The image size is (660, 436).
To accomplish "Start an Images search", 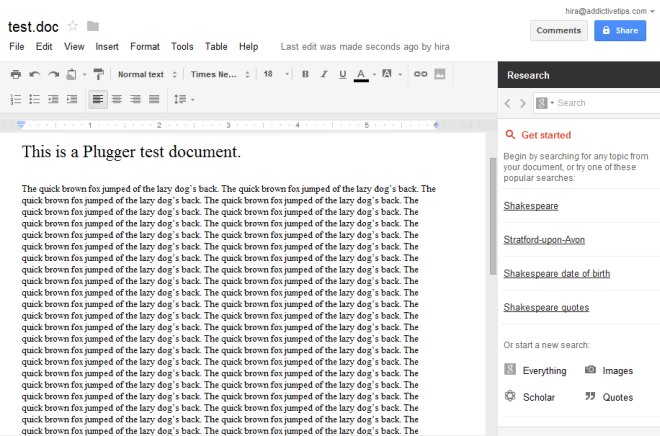I will pyautogui.click(x=609, y=370).
